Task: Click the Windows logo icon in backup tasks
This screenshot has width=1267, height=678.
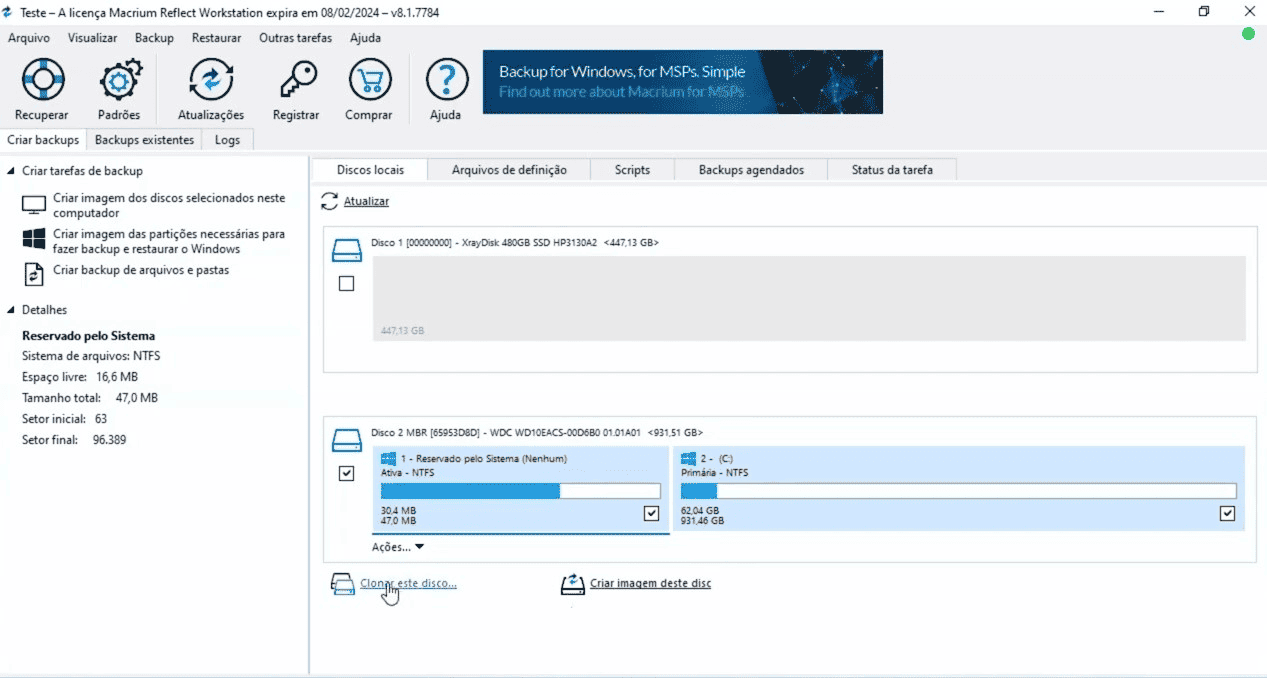Action: 34,240
